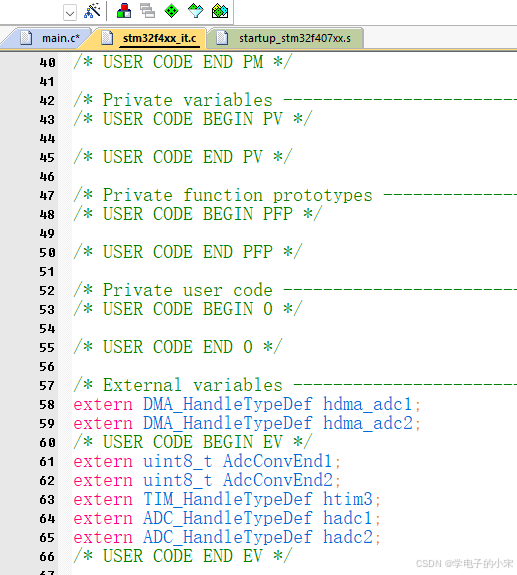Click the 'Private user code' comment line
517x575 pixels.
pos(295,290)
